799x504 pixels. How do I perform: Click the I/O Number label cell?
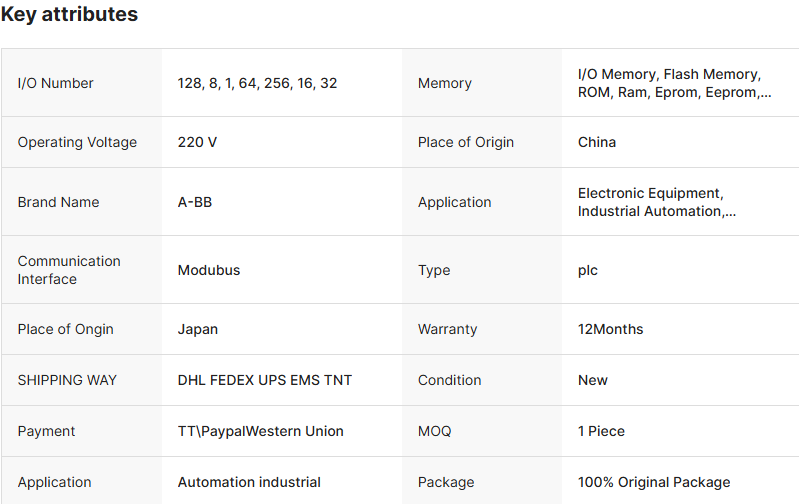(x=56, y=83)
